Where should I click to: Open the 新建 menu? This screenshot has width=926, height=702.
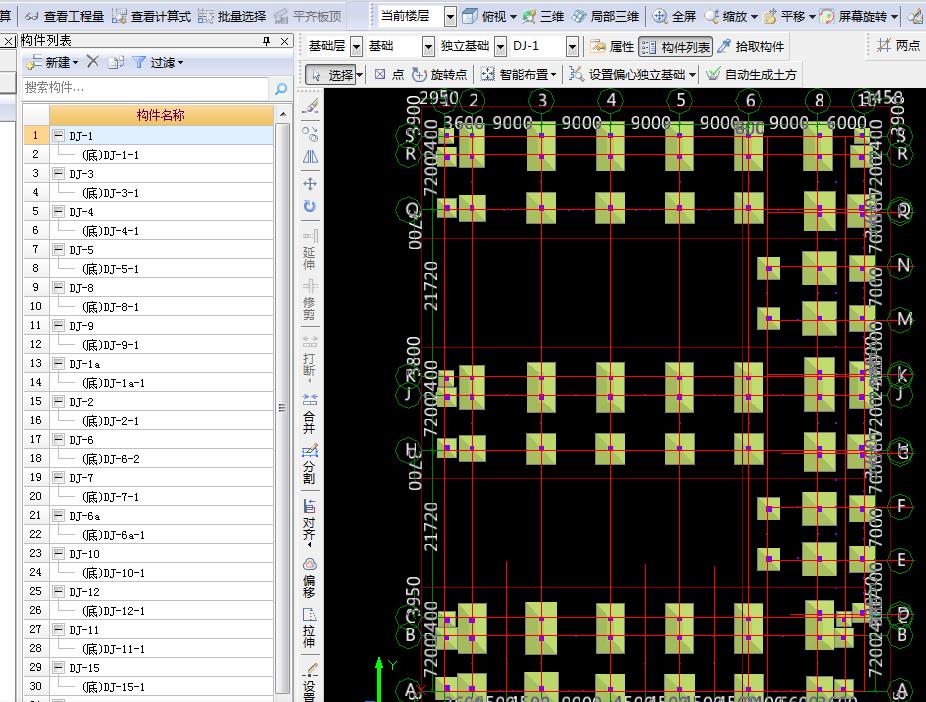[52, 62]
